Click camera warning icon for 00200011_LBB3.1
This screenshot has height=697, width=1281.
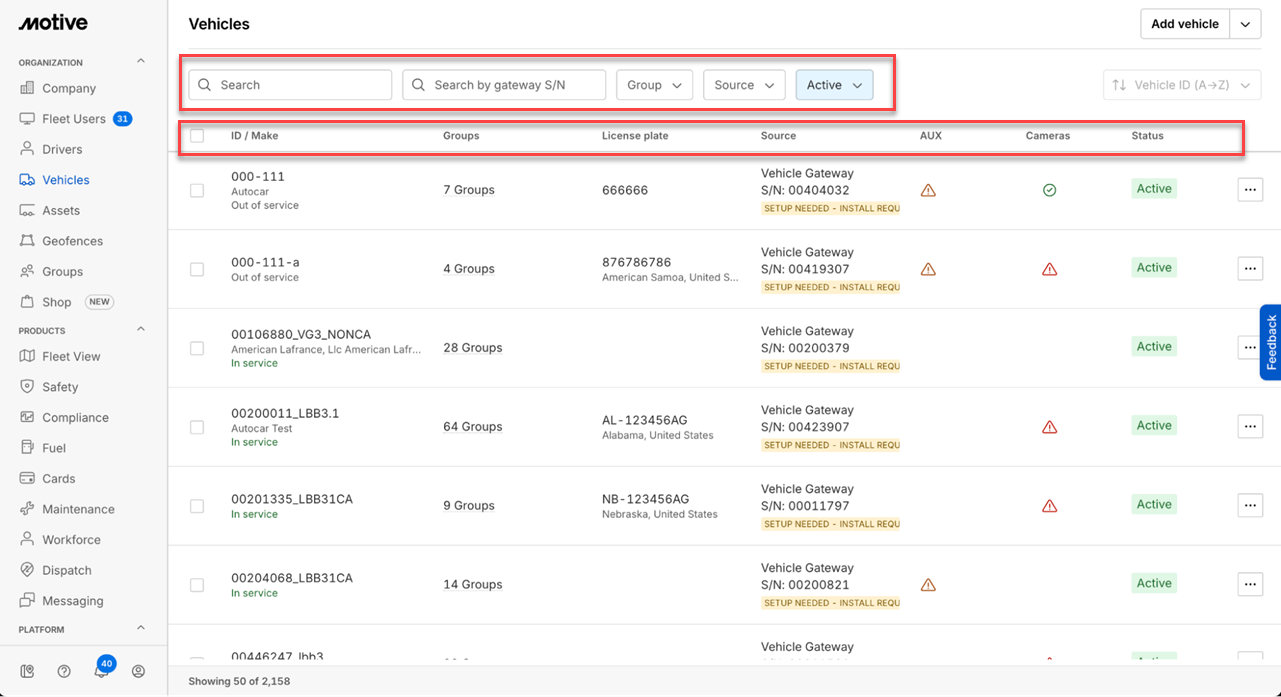coord(1049,427)
